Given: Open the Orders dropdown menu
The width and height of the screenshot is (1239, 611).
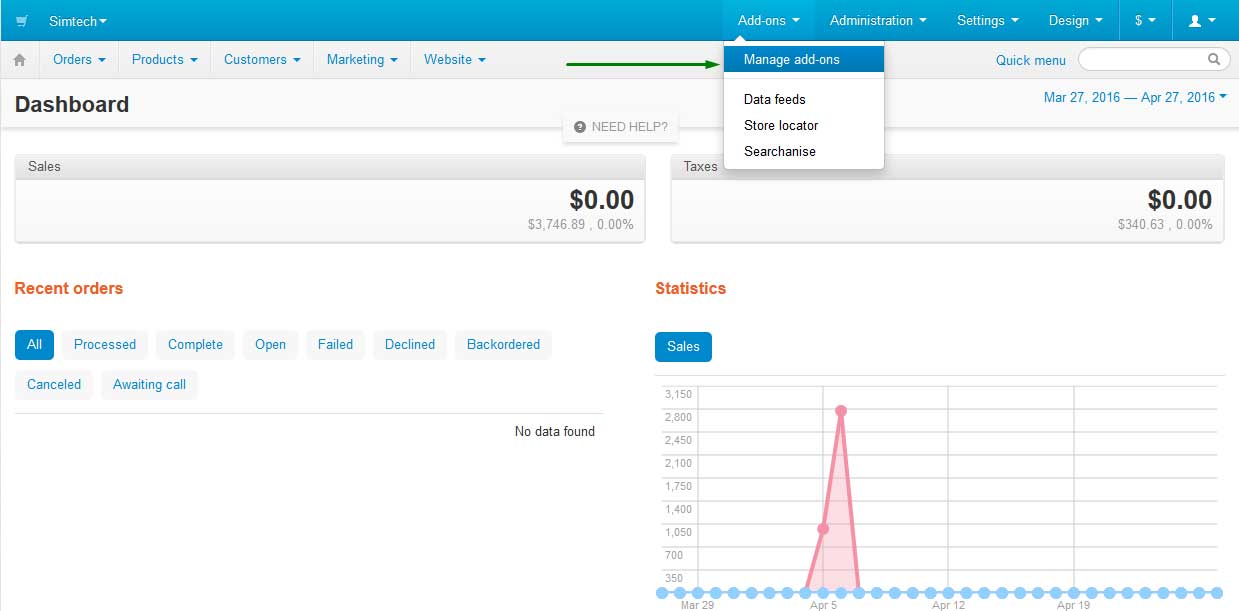Looking at the screenshot, I should (79, 60).
